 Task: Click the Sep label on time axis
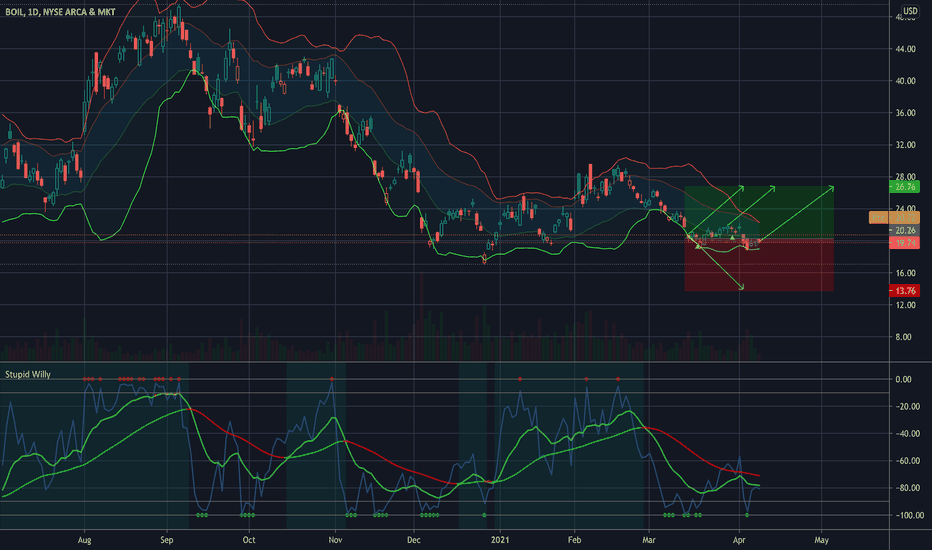click(x=166, y=540)
